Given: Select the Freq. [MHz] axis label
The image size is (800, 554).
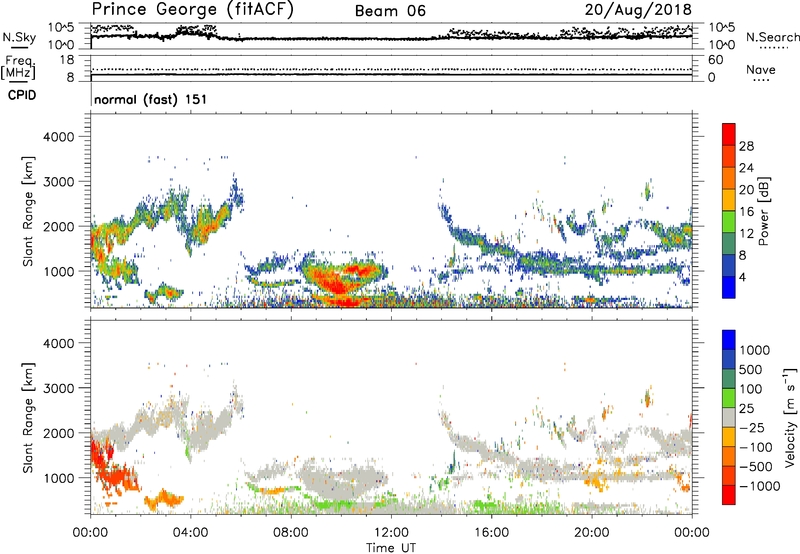Looking at the screenshot, I should click(x=18, y=67).
